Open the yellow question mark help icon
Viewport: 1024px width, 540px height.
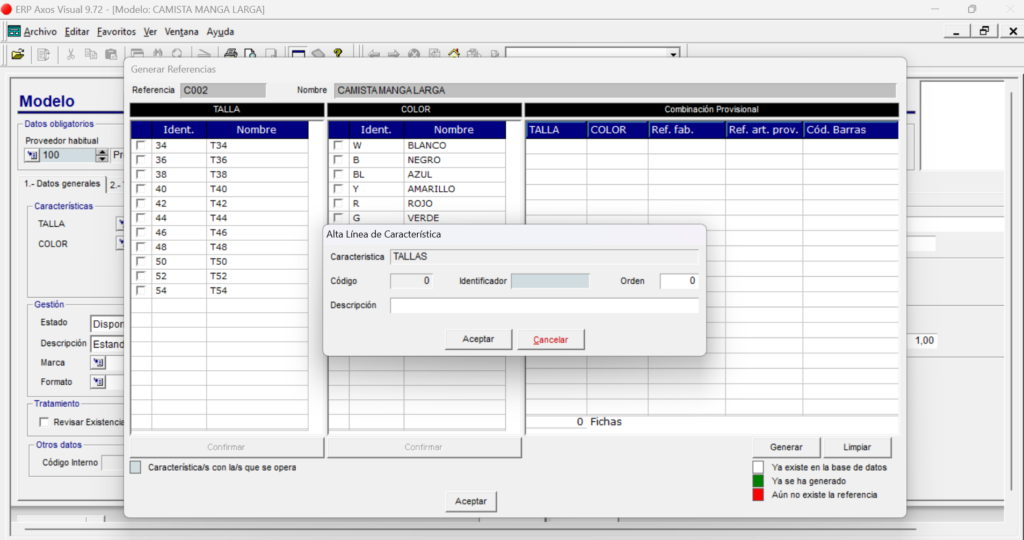[x=338, y=54]
